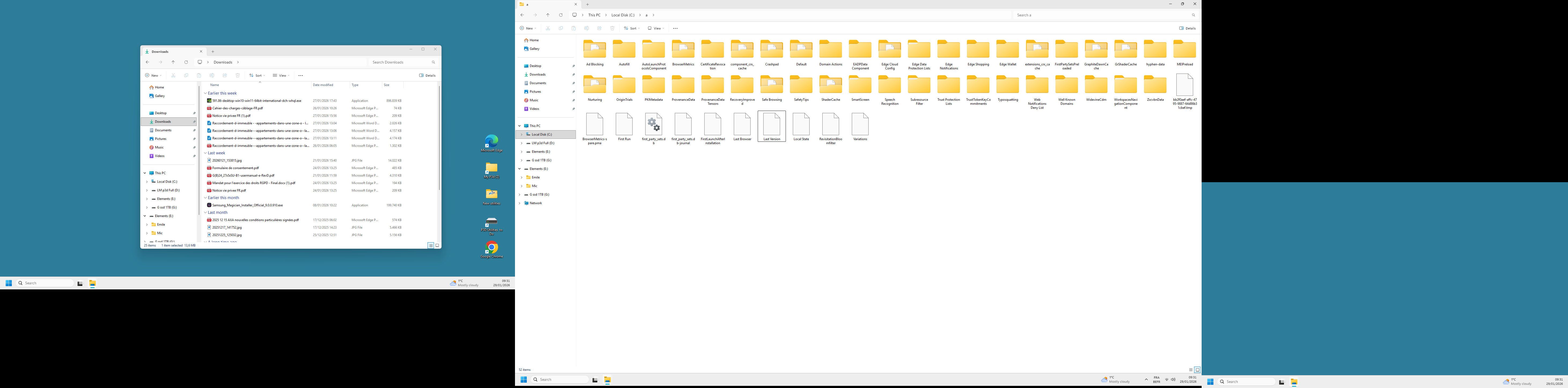Go up one level in Downloads window
1568x388 pixels.
(x=173, y=62)
